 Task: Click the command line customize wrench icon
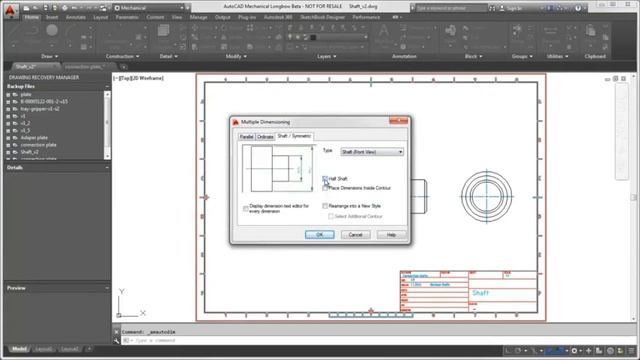116,340
